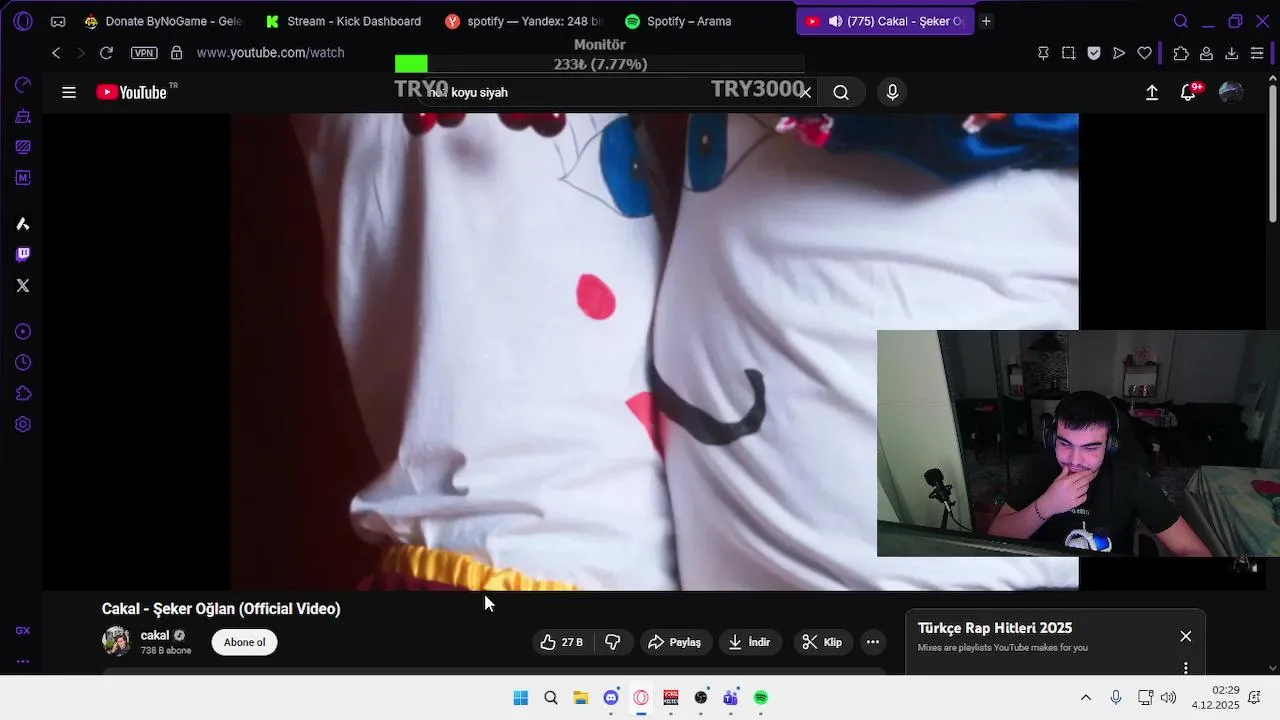Take a snapshot using toolbar icon
This screenshot has width=1280, height=720.
coord(1069,53)
